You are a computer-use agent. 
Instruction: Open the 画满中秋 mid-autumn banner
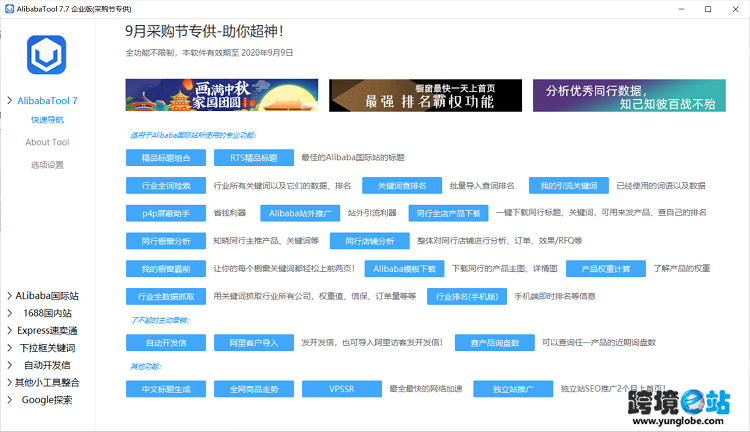(x=222, y=95)
